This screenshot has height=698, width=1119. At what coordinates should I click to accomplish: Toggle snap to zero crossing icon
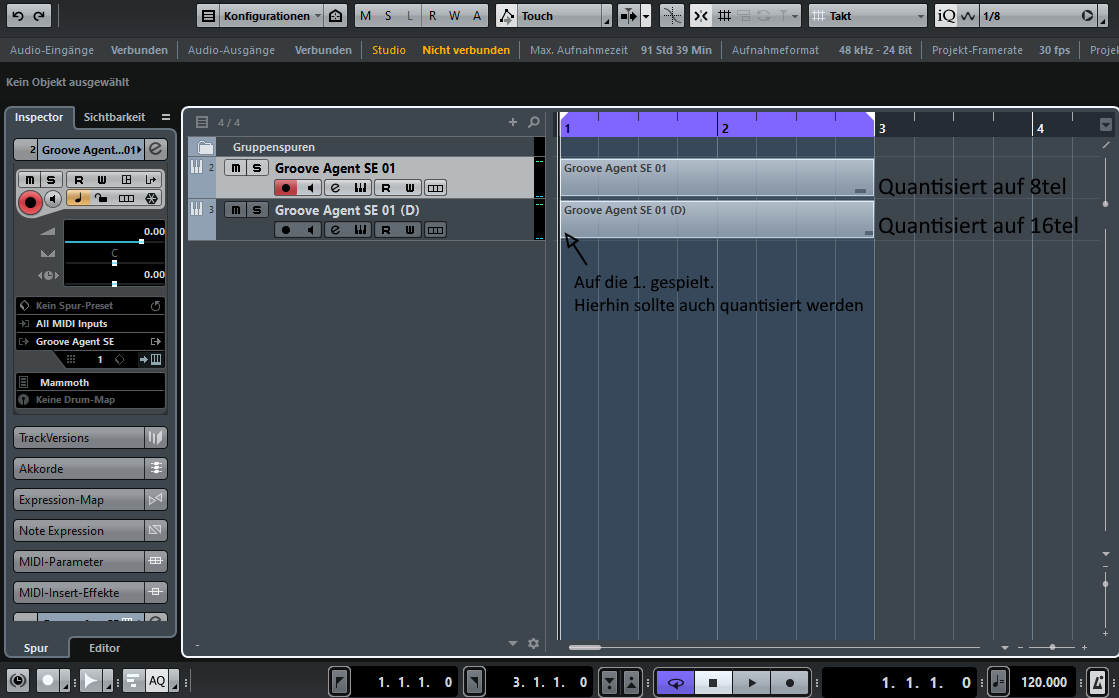pyautogui.click(x=672, y=16)
